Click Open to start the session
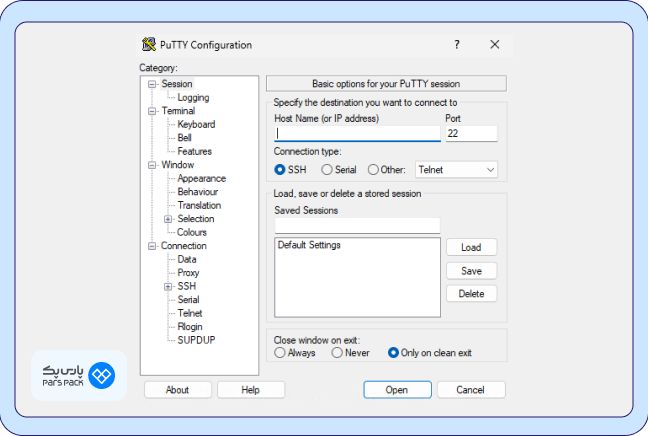Viewport: 648px width, 436px height. click(x=397, y=390)
